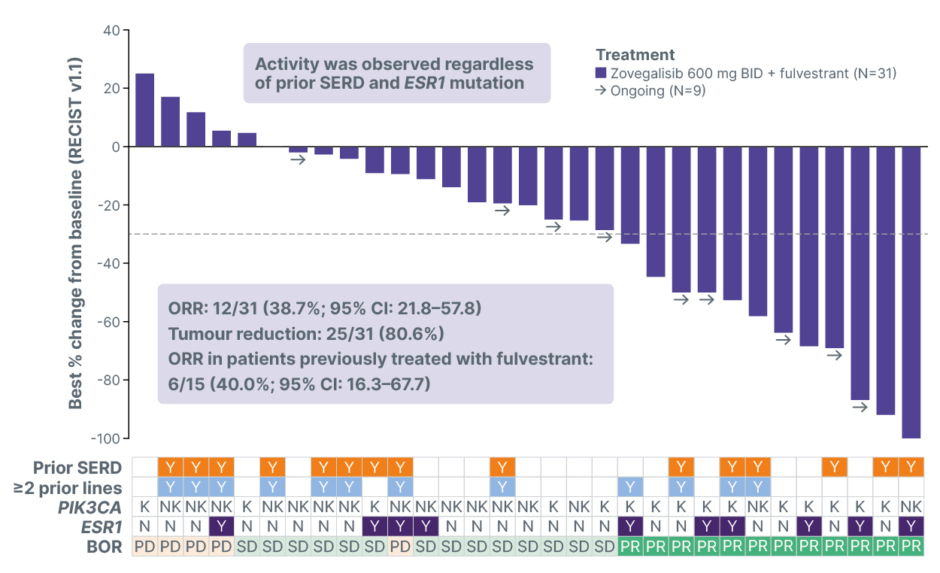Click the purple Zovegalisib legend color swatch
The height and width of the screenshot is (573, 940).
point(601,72)
